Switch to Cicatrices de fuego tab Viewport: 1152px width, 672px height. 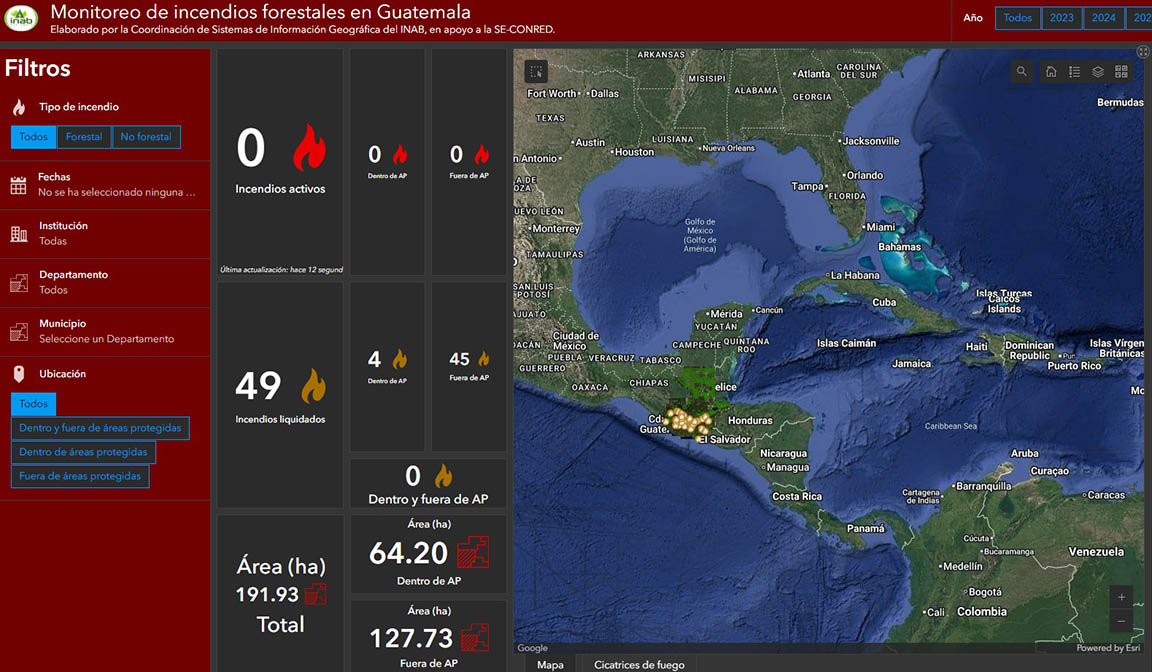coord(639,664)
